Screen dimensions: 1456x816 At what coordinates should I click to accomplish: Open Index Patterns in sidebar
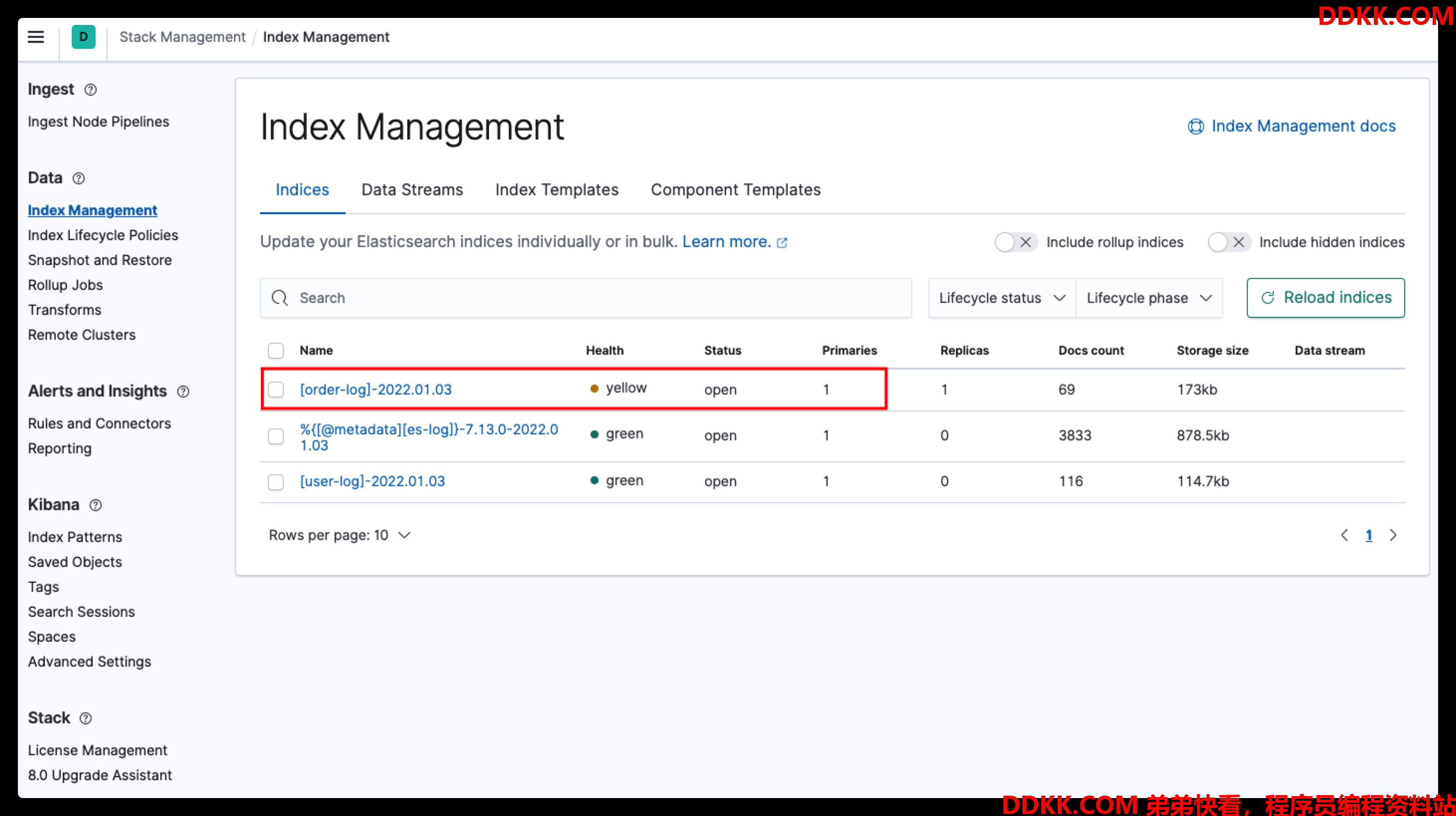75,538
